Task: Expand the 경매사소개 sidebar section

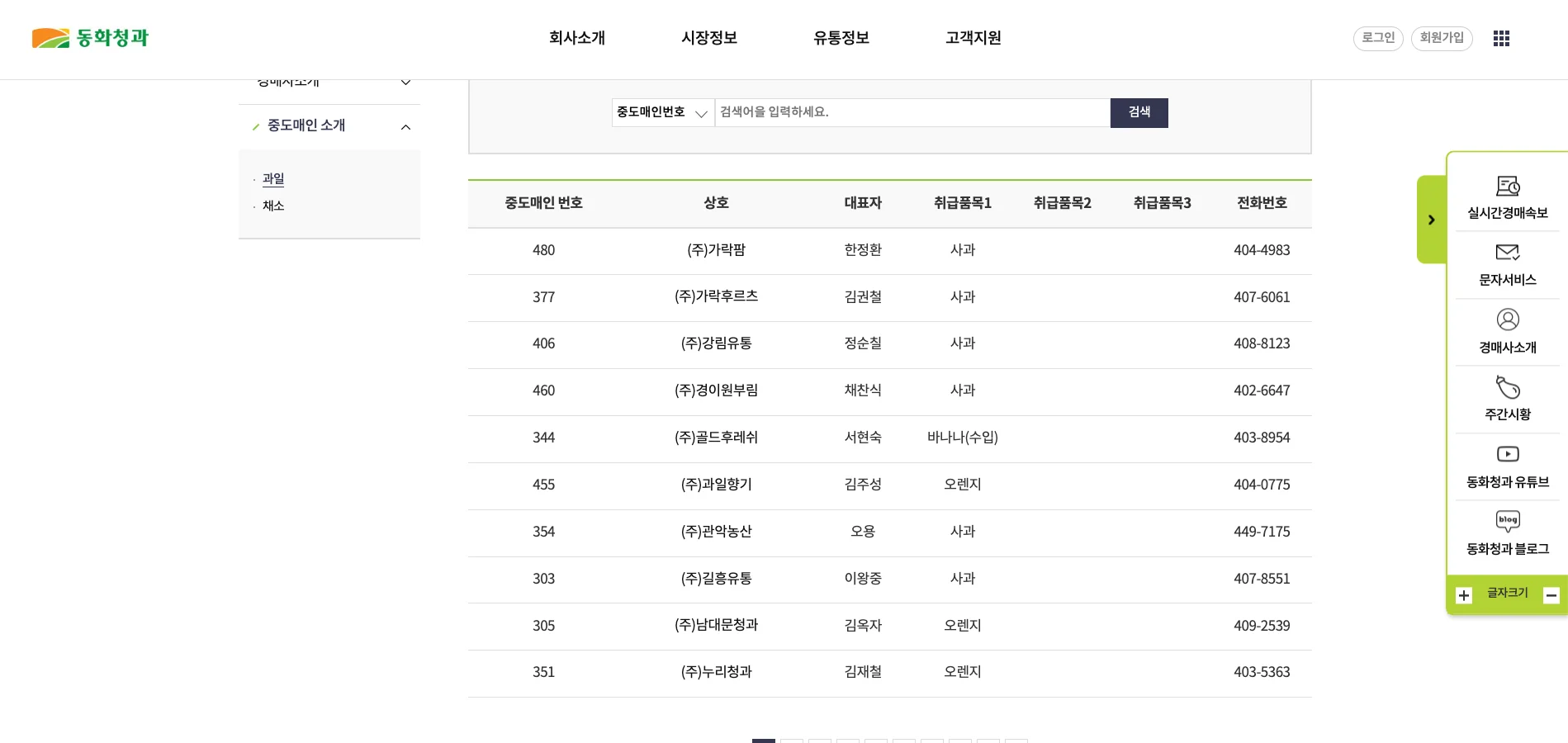Action: pos(405,82)
